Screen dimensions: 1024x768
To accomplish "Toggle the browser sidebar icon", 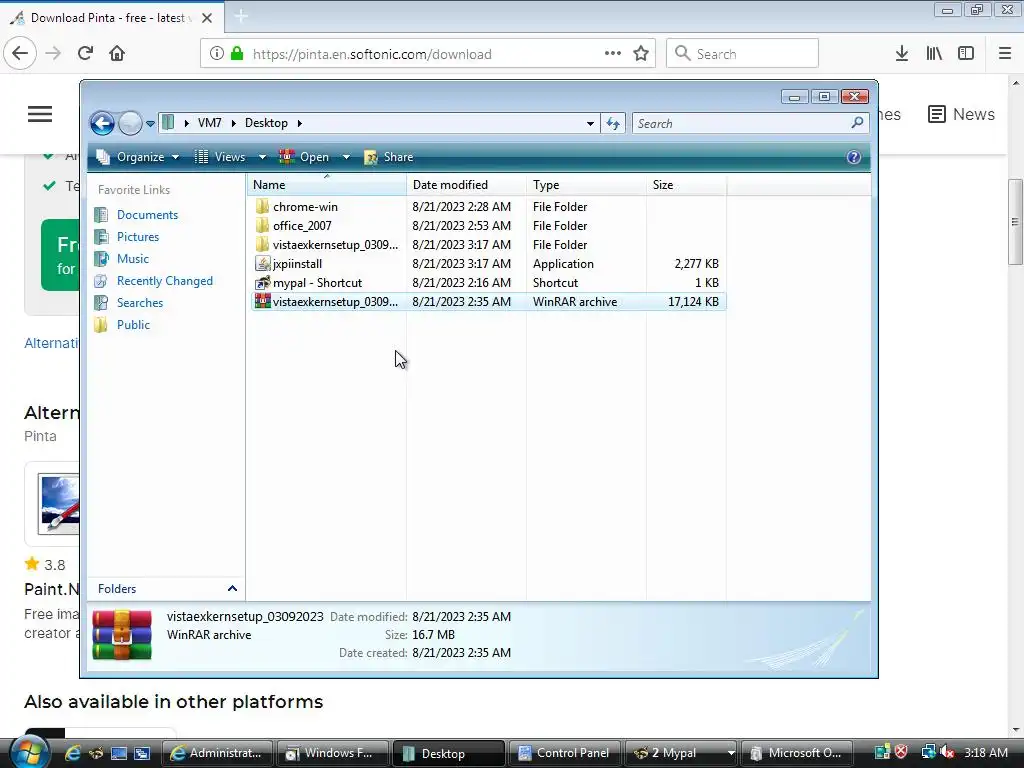I will pos(966,53).
